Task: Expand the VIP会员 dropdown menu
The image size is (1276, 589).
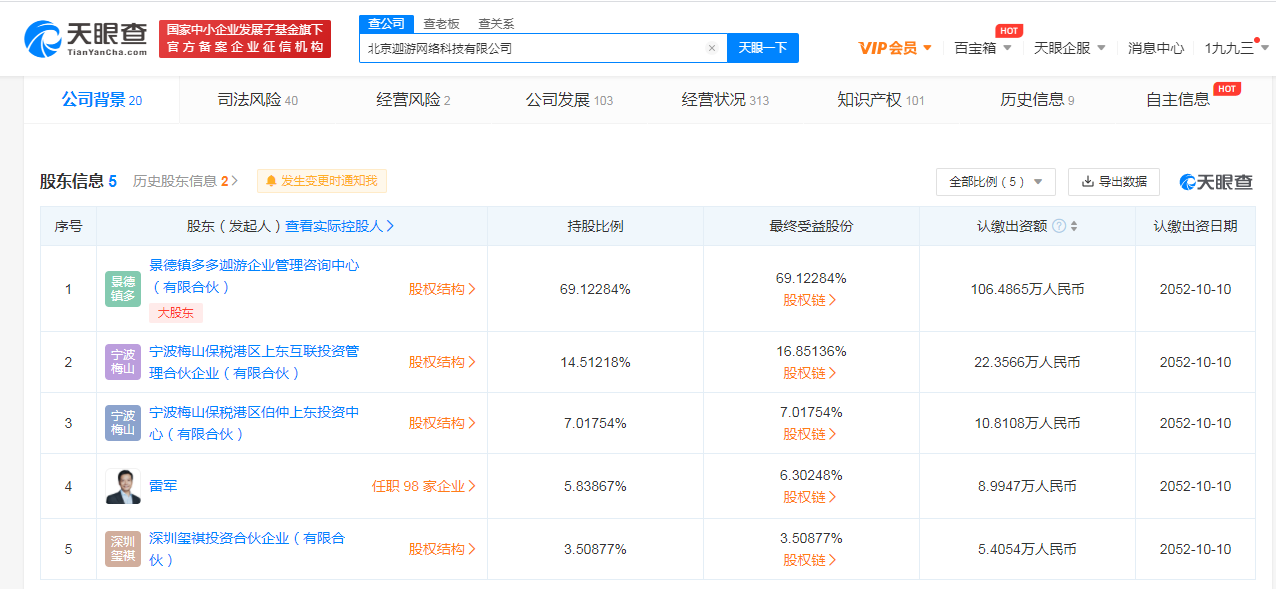Action: 895,48
